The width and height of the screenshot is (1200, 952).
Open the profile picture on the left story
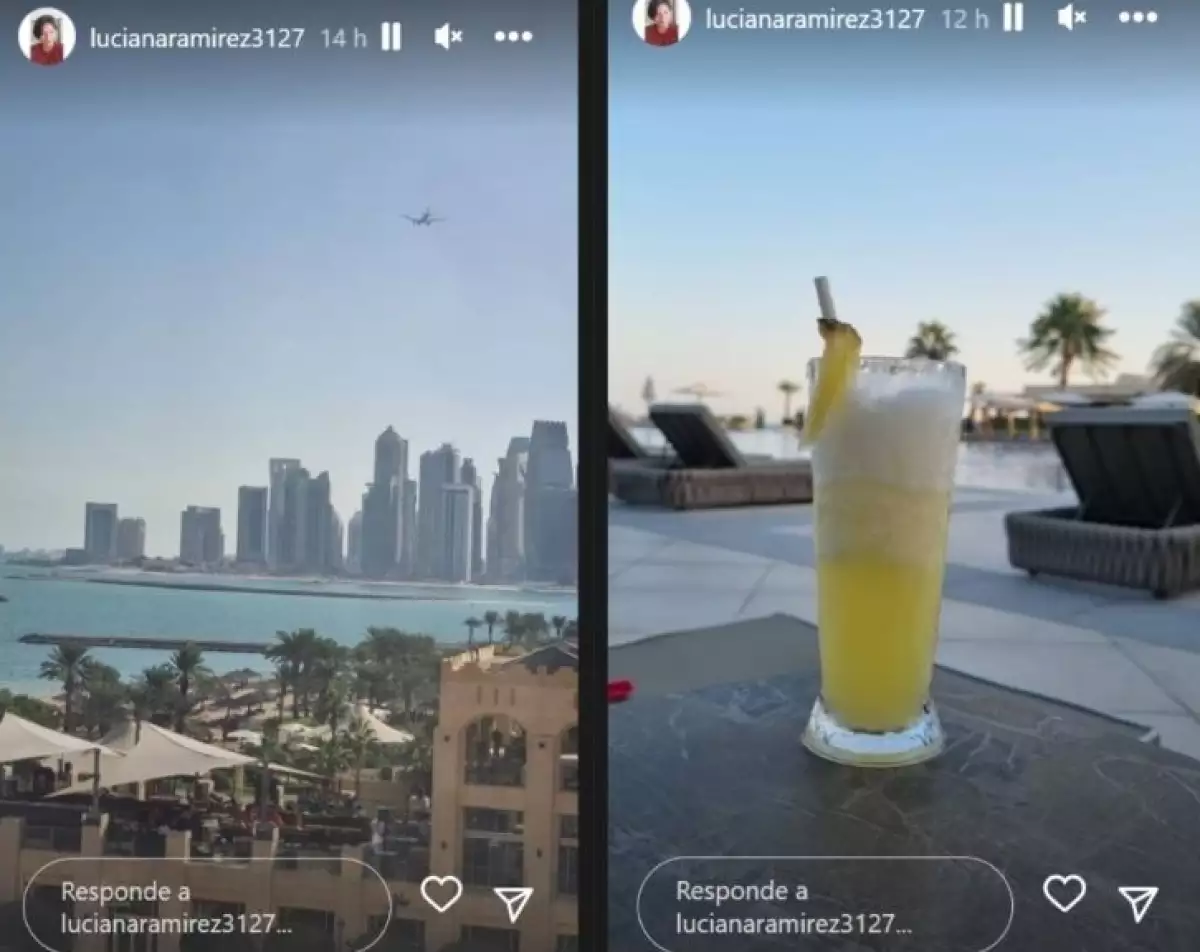(46, 37)
